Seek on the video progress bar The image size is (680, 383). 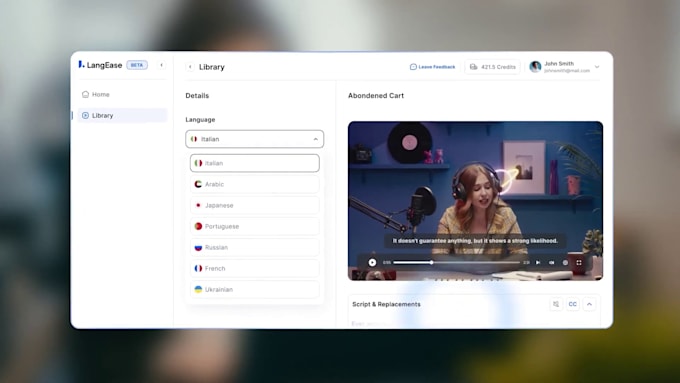point(456,262)
